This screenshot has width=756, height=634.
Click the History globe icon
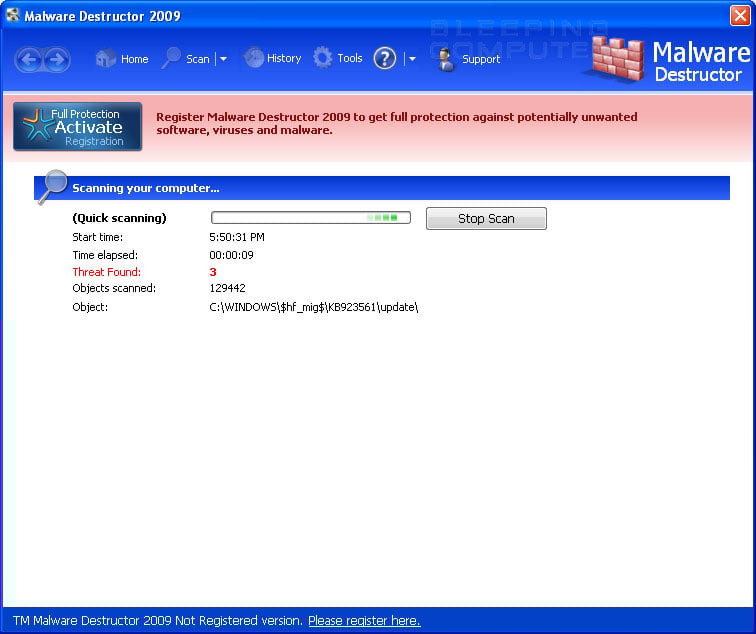point(254,58)
